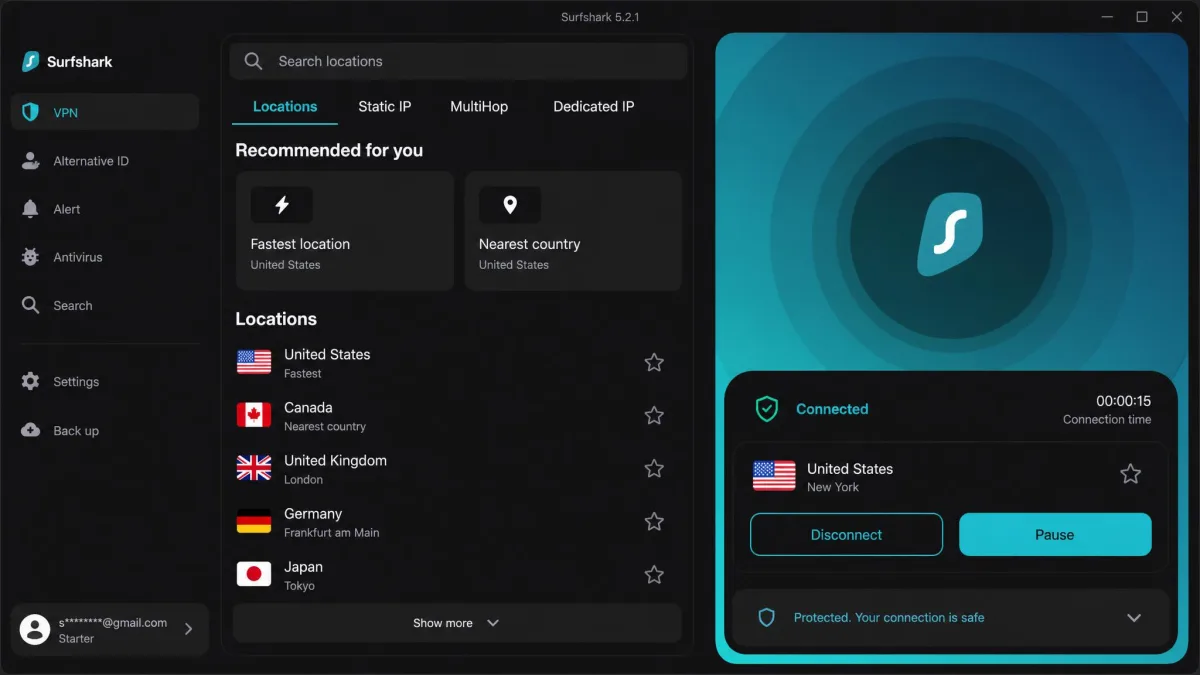Click 'Protected. Your connection is safe' text
Screen dimensions: 1200x675
point(889,618)
